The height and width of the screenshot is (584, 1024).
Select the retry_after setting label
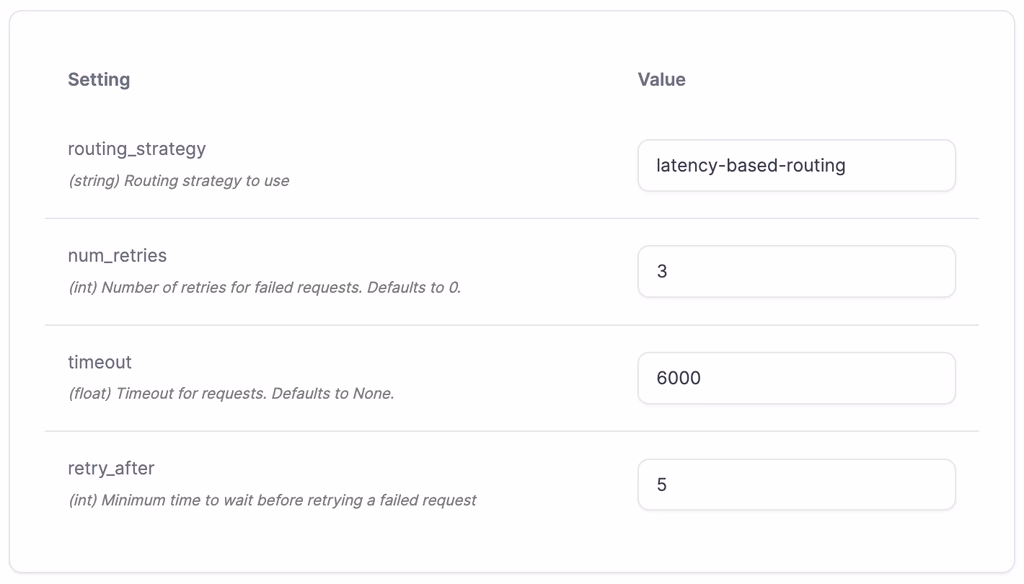[x=111, y=468]
